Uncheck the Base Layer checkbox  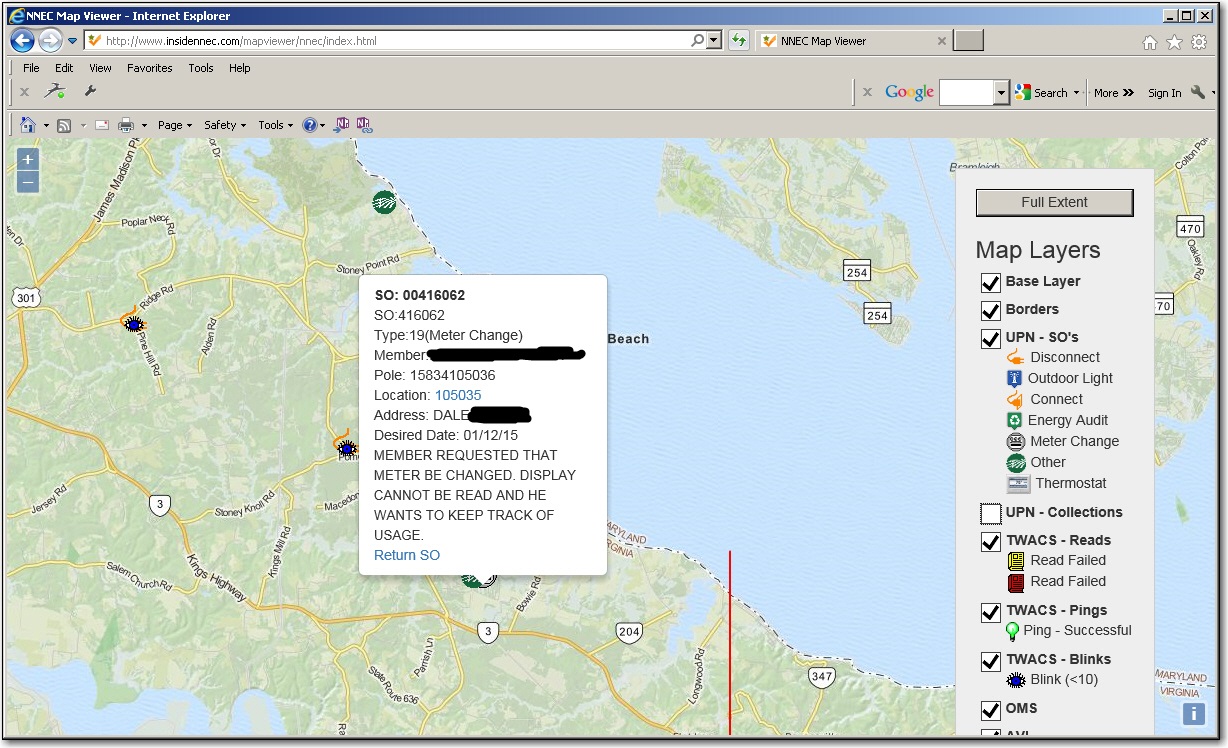pos(990,283)
